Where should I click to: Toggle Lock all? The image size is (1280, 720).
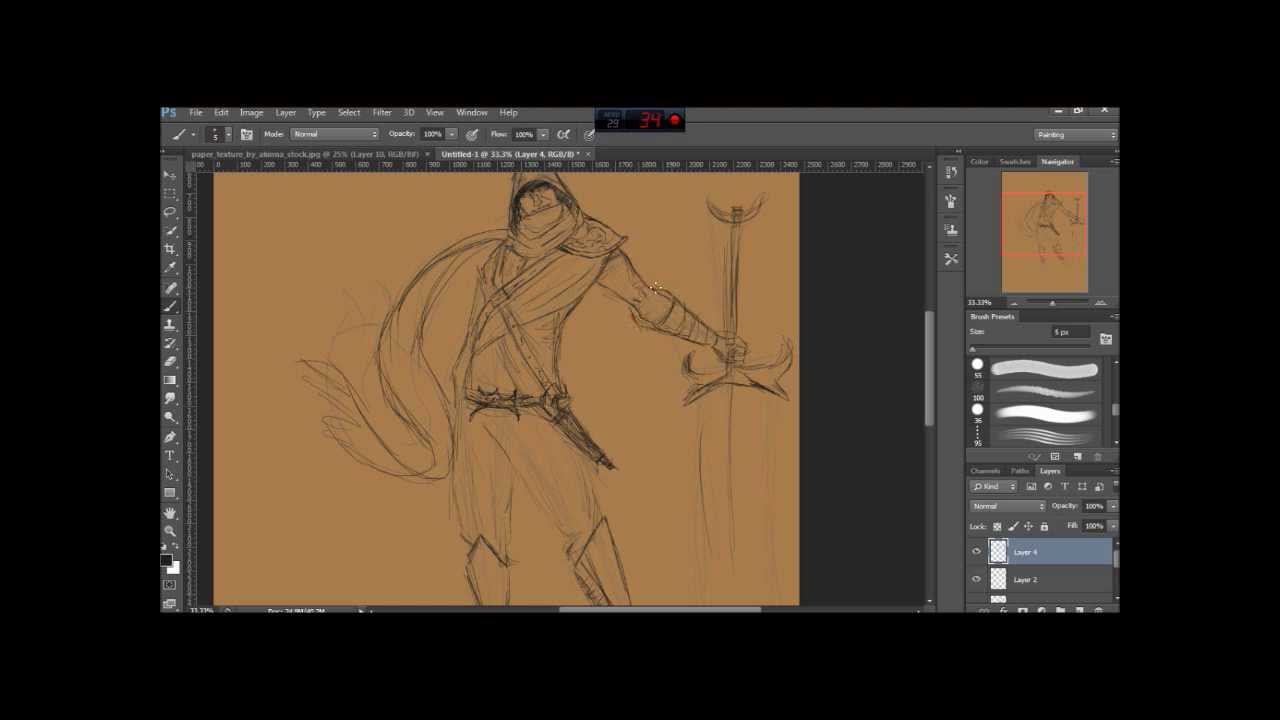tap(1044, 527)
